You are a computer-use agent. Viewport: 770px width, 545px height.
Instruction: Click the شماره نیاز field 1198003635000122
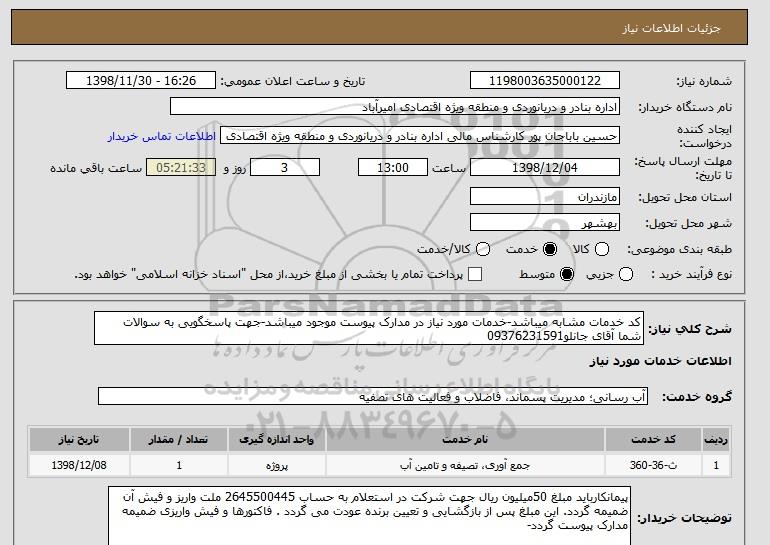[x=545, y=81]
